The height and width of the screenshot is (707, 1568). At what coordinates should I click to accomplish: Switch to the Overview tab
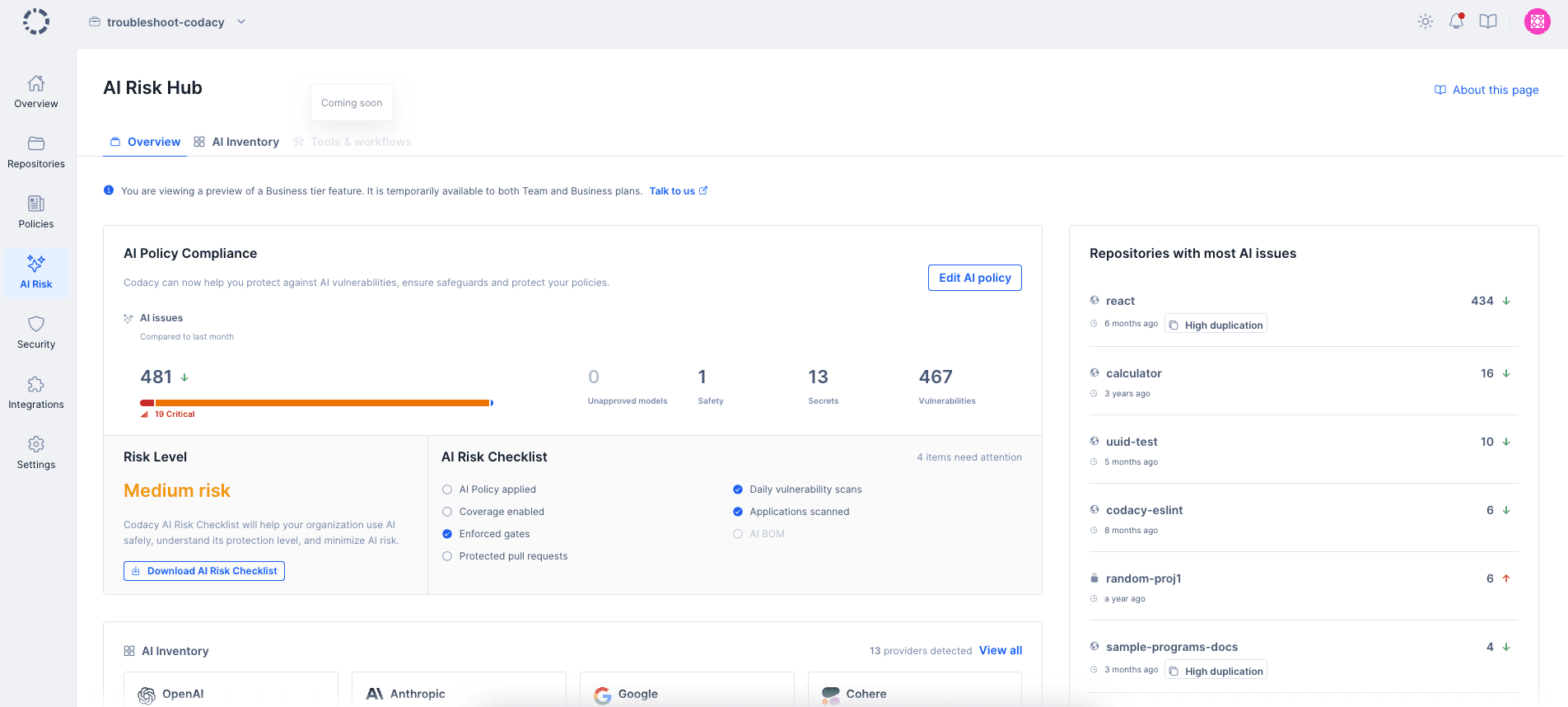(146, 142)
